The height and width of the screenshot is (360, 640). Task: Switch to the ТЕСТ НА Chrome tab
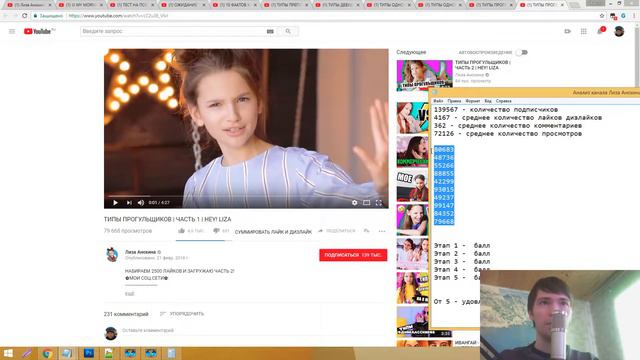131,5
